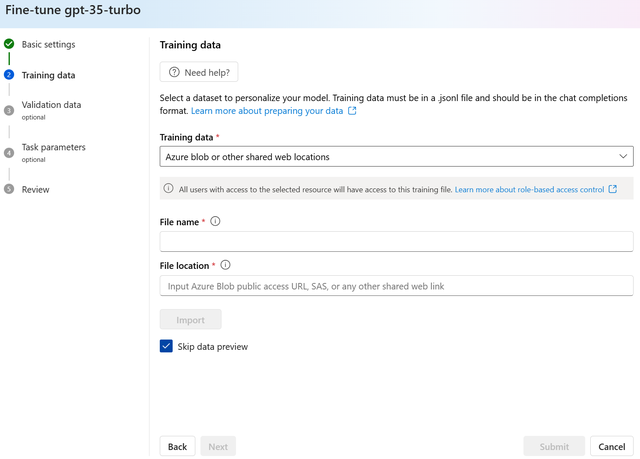The height and width of the screenshot is (459, 640).
Task: Open the Task parameters step
Action: pos(53,147)
